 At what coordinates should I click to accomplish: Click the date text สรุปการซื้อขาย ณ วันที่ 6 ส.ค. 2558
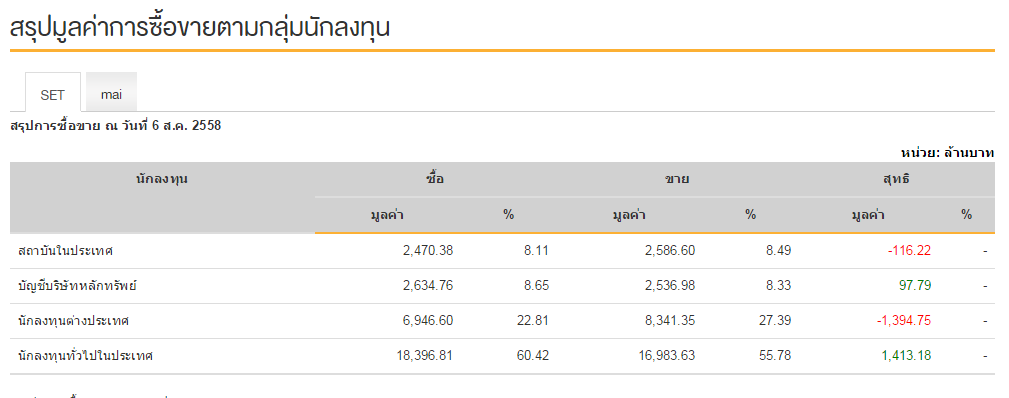(116, 126)
